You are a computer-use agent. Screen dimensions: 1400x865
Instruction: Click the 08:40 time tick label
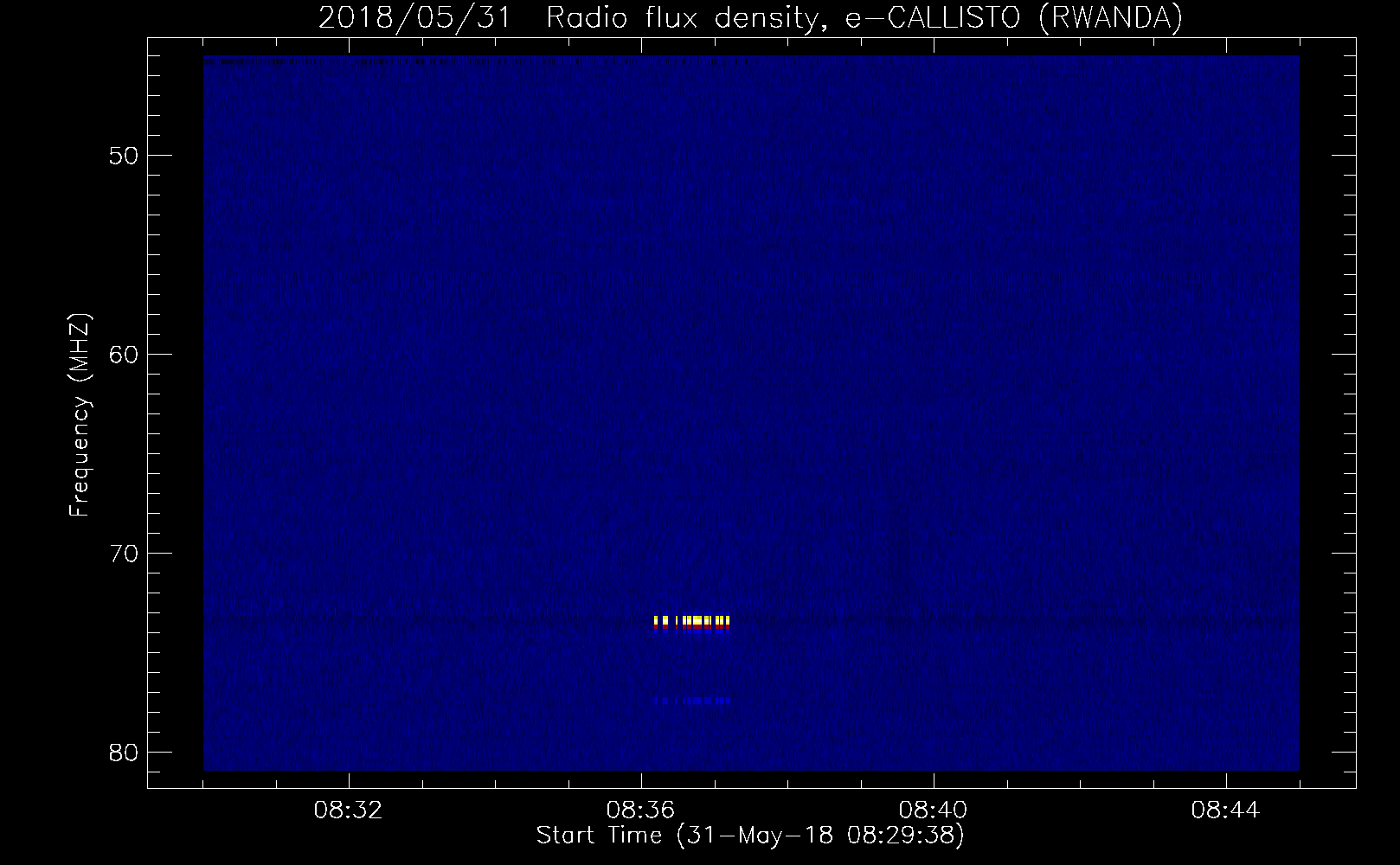click(x=934, y=811)
